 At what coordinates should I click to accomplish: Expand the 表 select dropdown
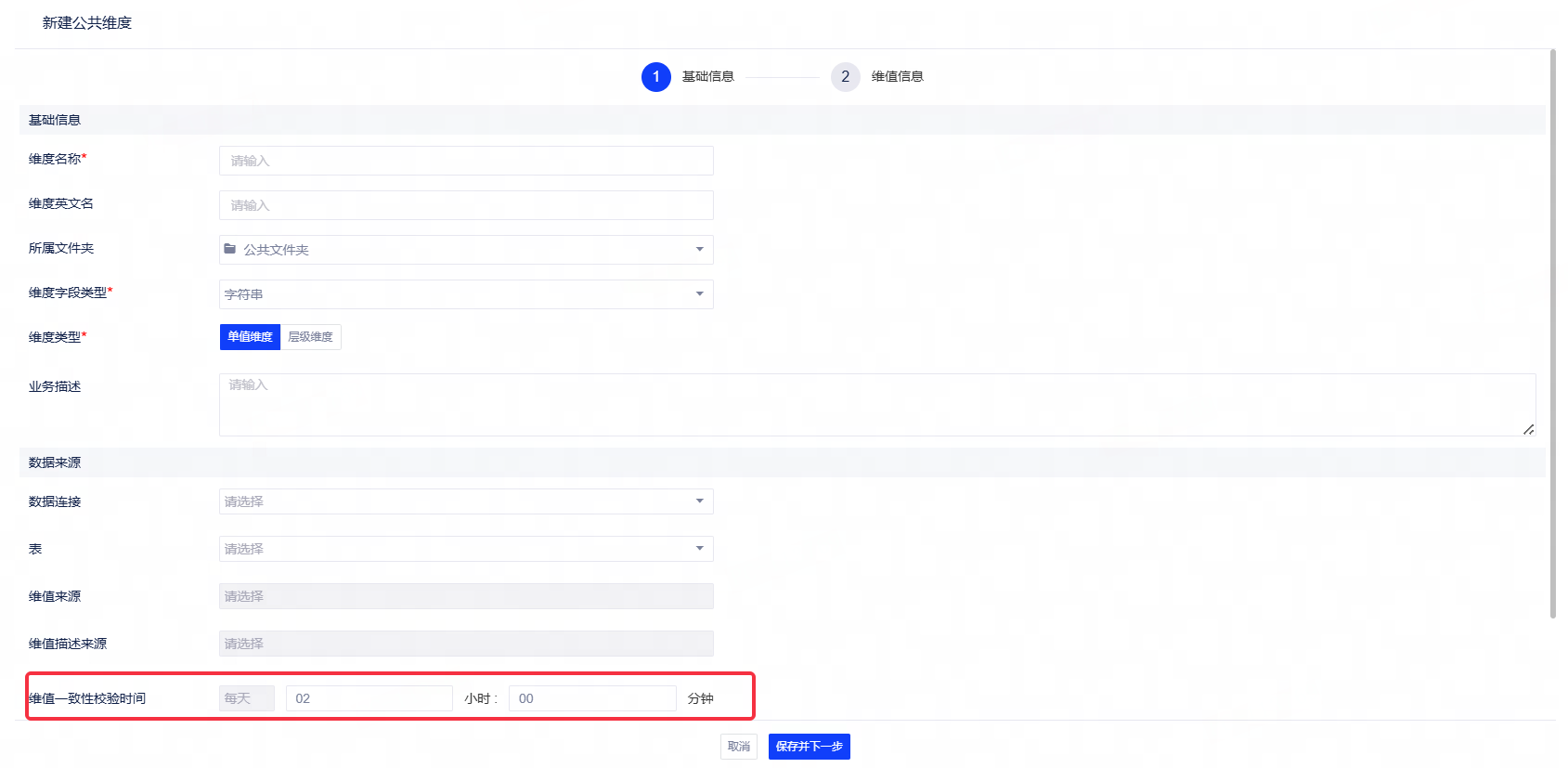pyautogui.click(x=466, y=549)
